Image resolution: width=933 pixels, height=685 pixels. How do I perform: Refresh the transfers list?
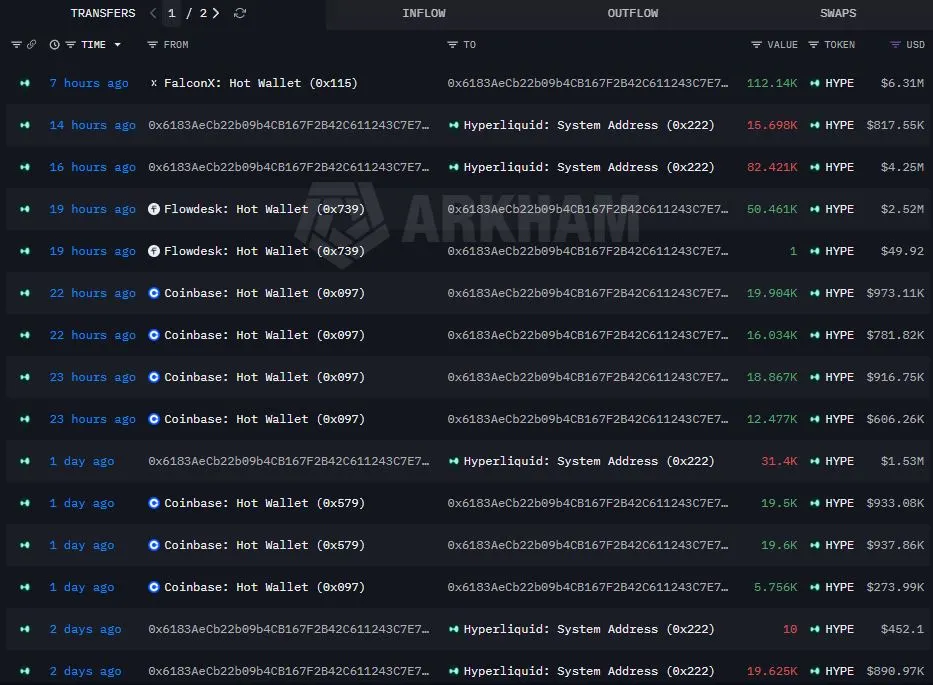point(240,13)
